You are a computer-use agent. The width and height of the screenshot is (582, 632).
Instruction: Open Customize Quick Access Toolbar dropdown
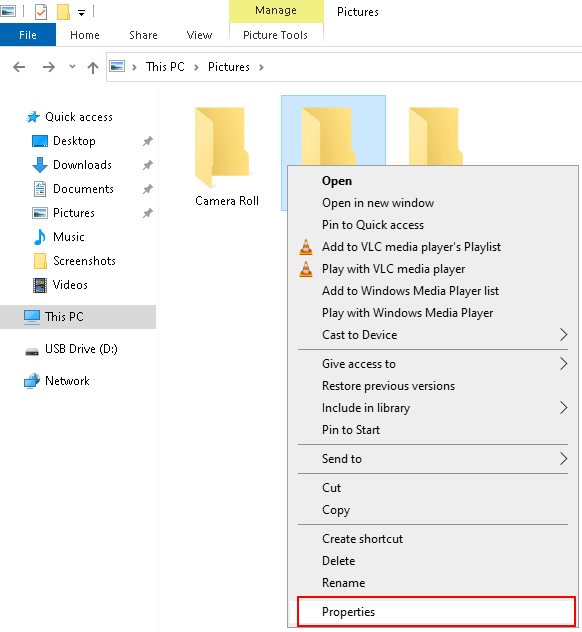pos(81,13)
